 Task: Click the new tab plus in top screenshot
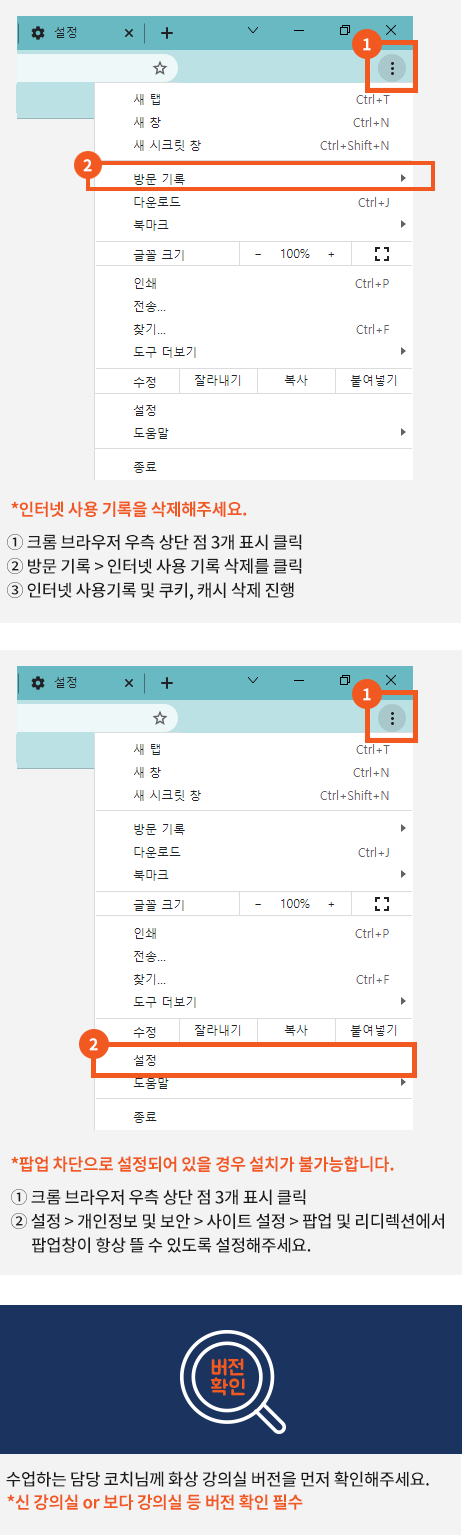point(167,33)
